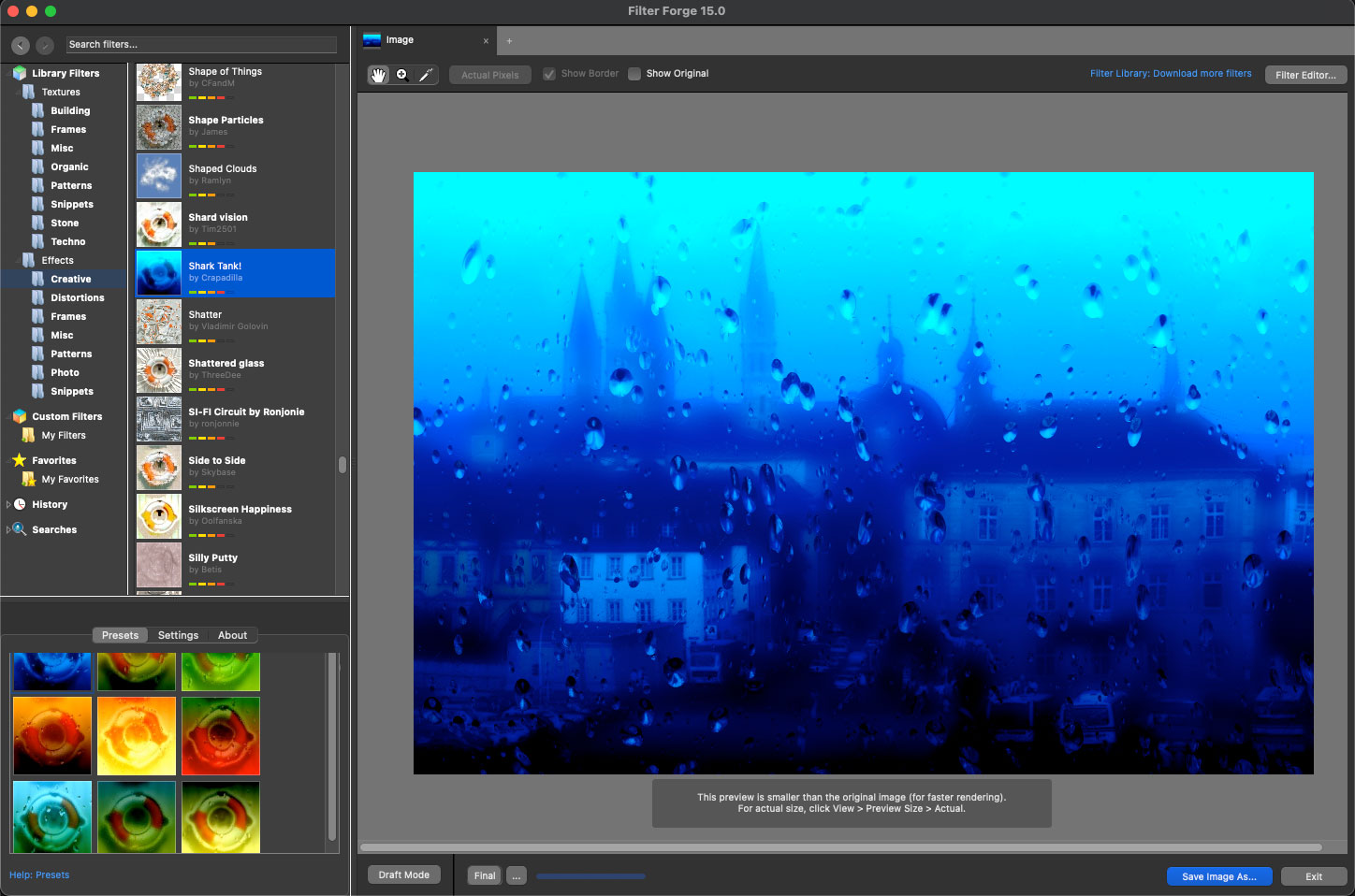The height and width of the screenshot is (896, 1355).
Task: Toggle the Show Border checkbox
Action: pyautogui.click(x=549, y=74)
